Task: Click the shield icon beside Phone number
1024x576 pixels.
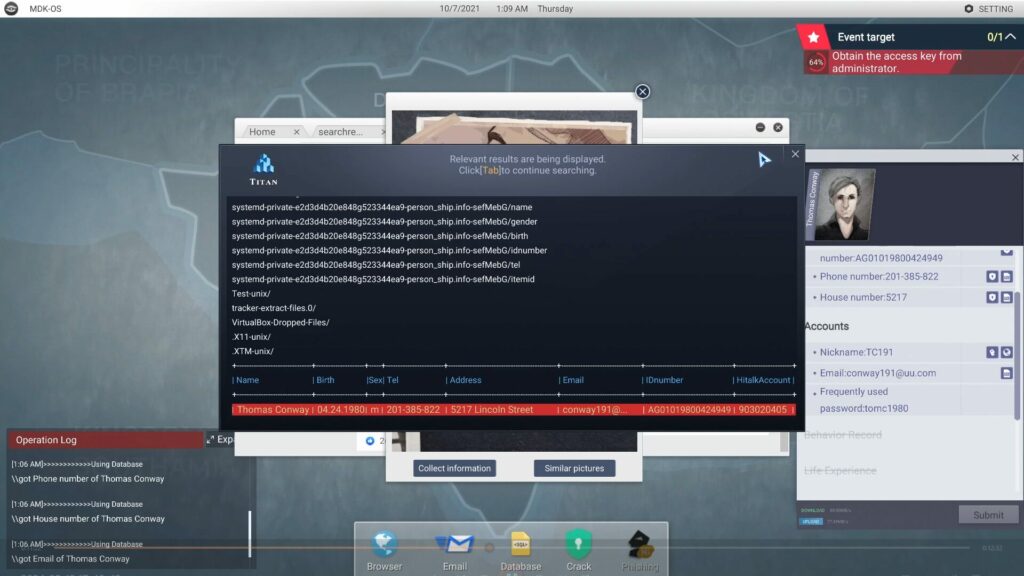Action: click(x=992, y=277)
